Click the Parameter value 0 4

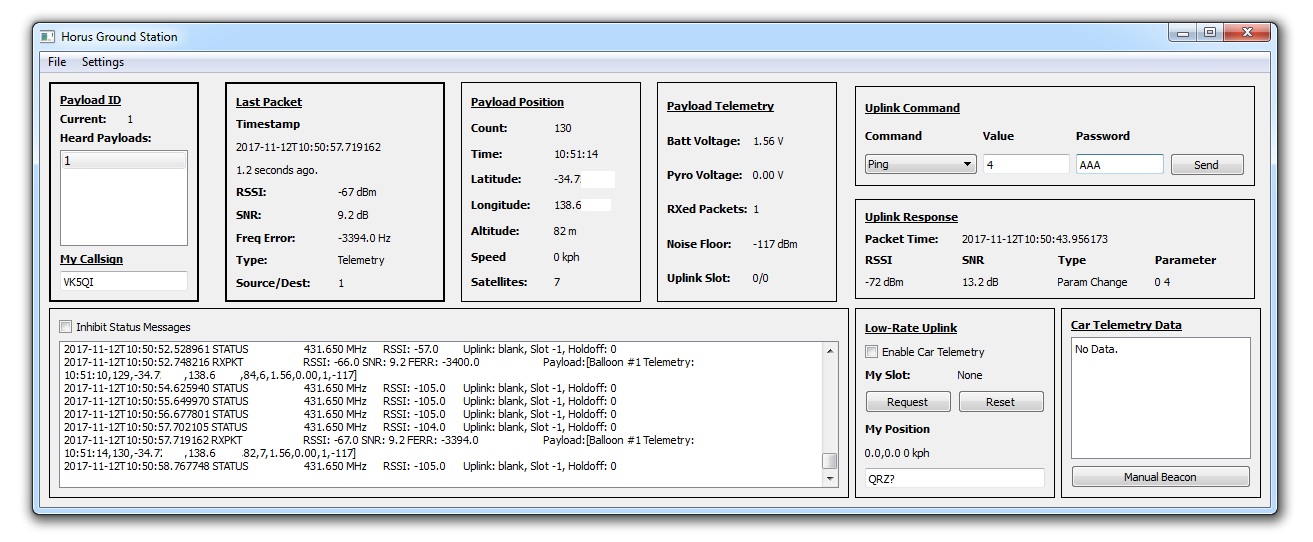[1162, 282]
